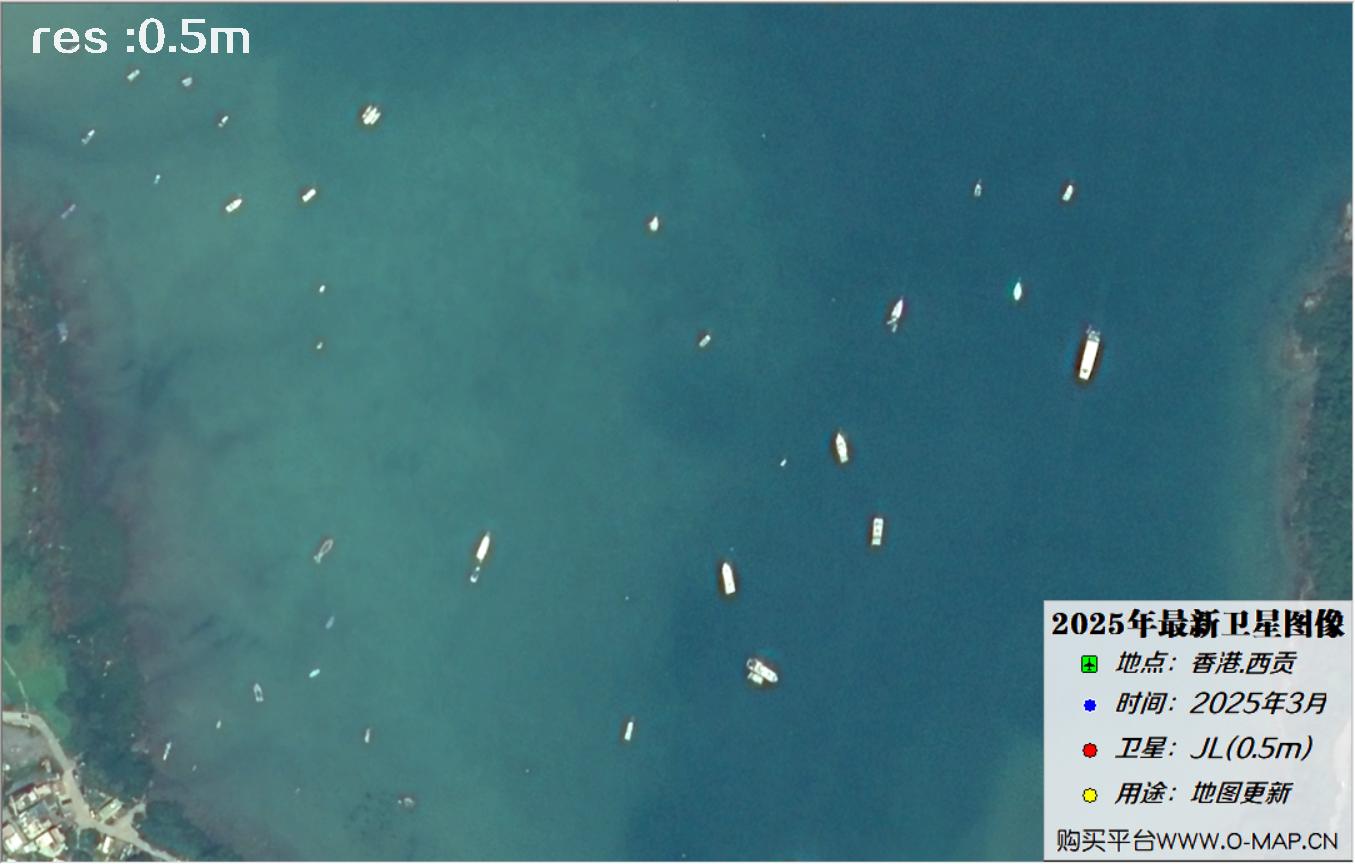Click the two boats moored together at bottom center

click(762, 671)
